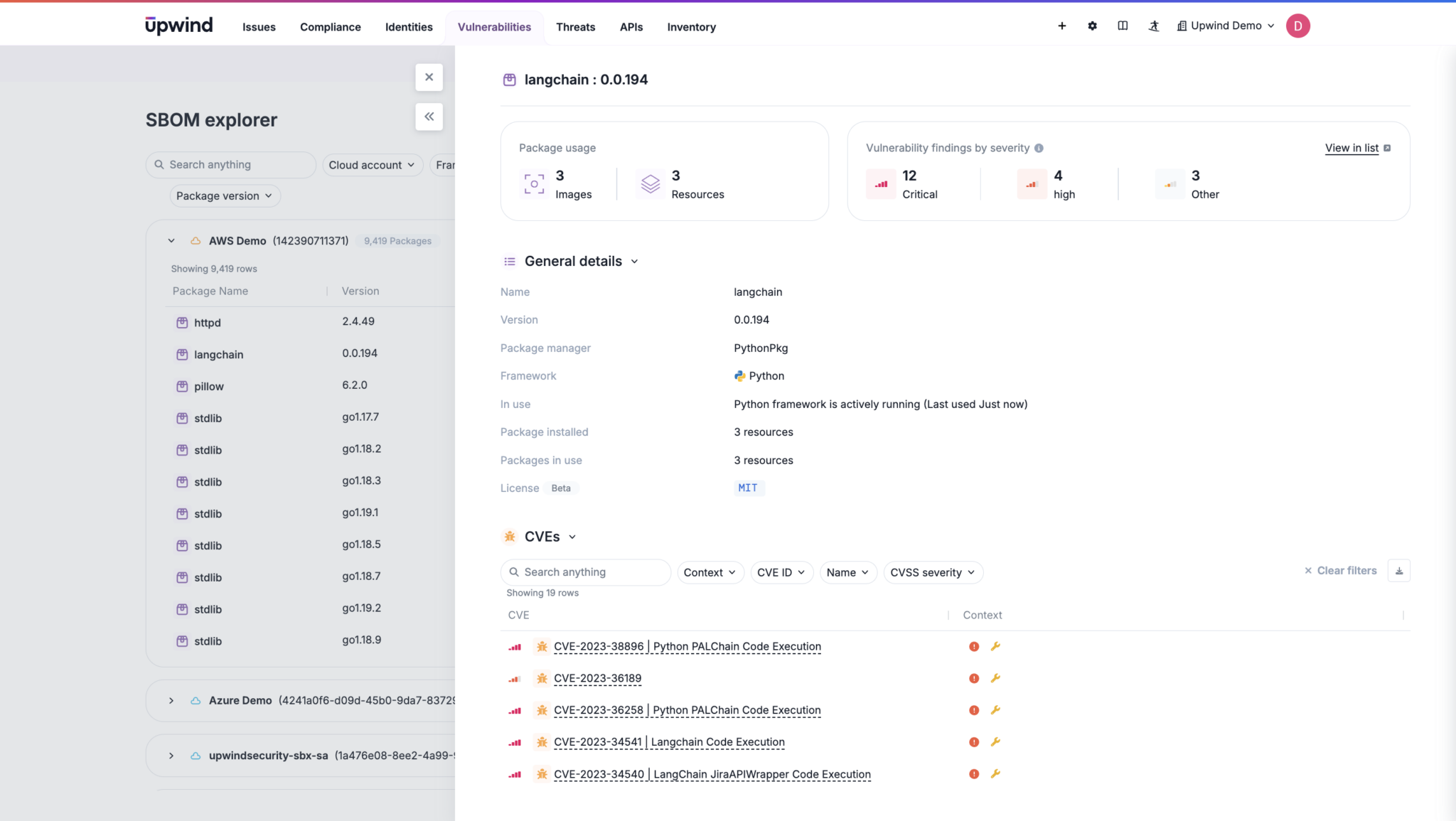
Task: Collapse the General details section
Action: pos(634,261)
